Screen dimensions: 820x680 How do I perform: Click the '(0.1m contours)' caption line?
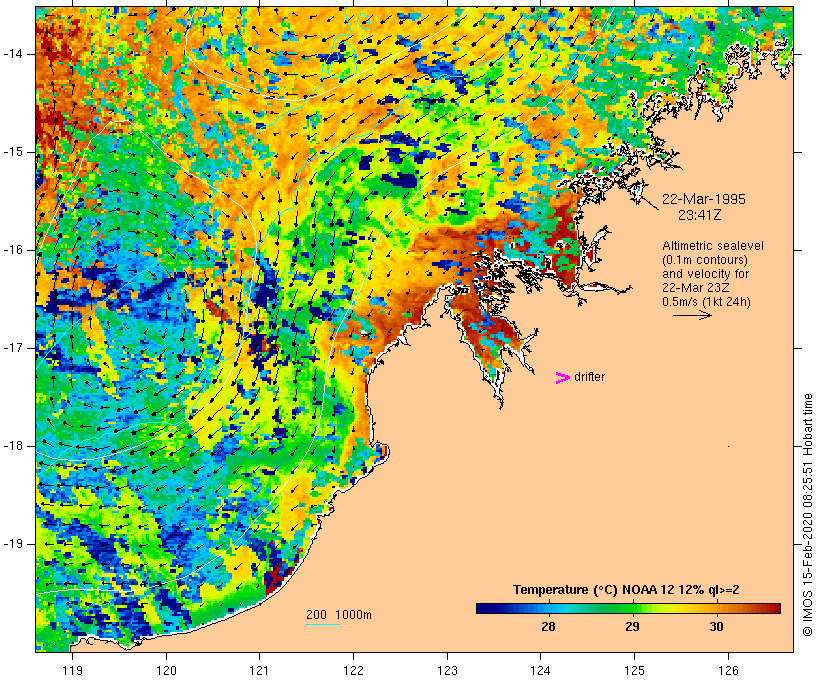click(x=705, y=260)
